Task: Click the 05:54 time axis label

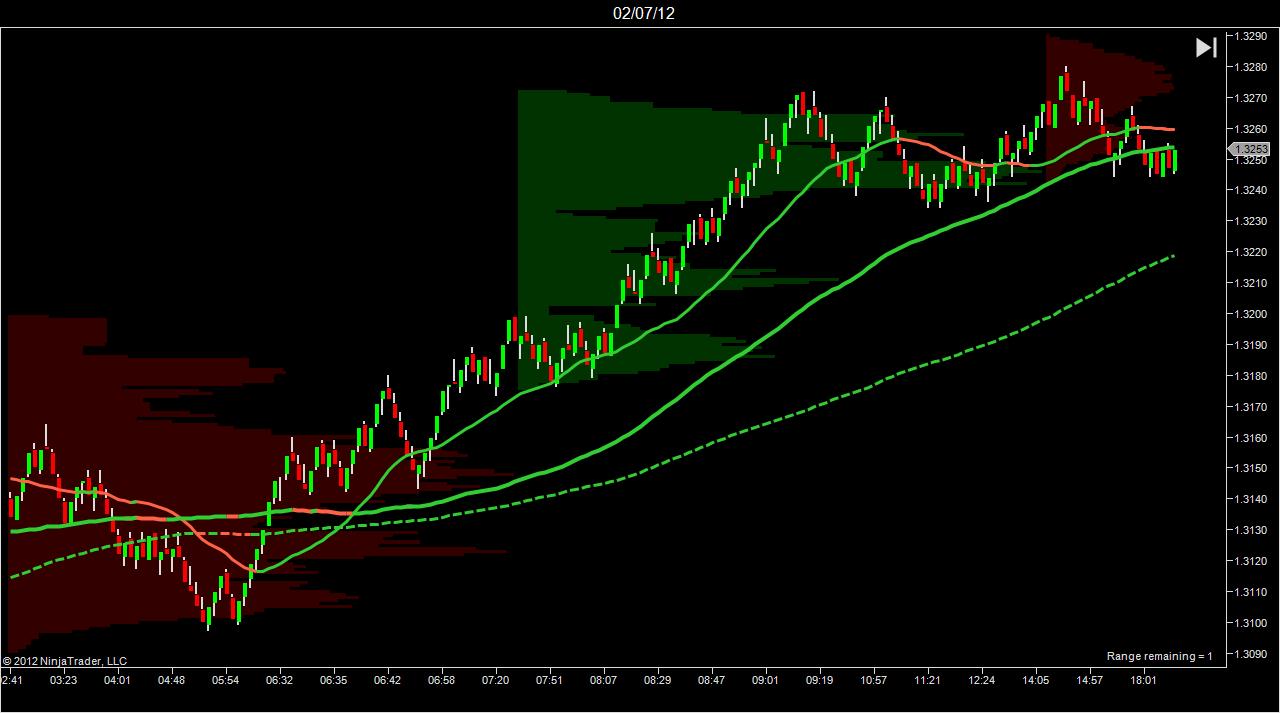Action: [225, 680]
